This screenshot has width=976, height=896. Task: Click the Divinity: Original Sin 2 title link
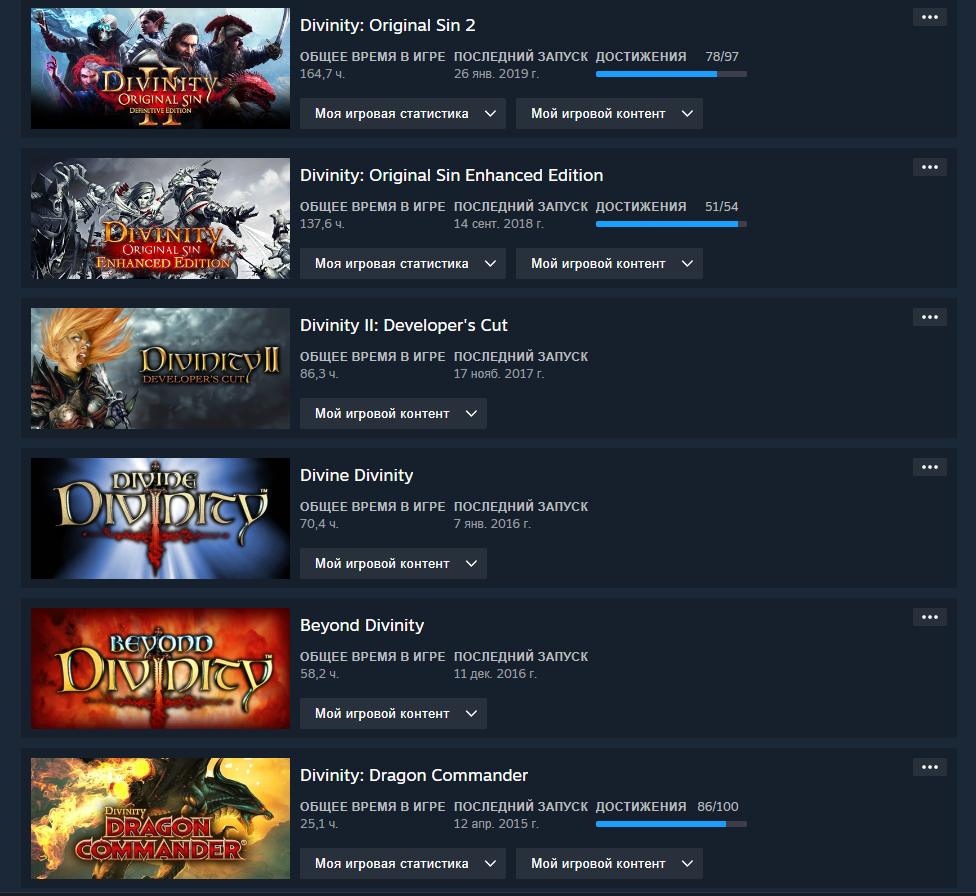[388, 26]
